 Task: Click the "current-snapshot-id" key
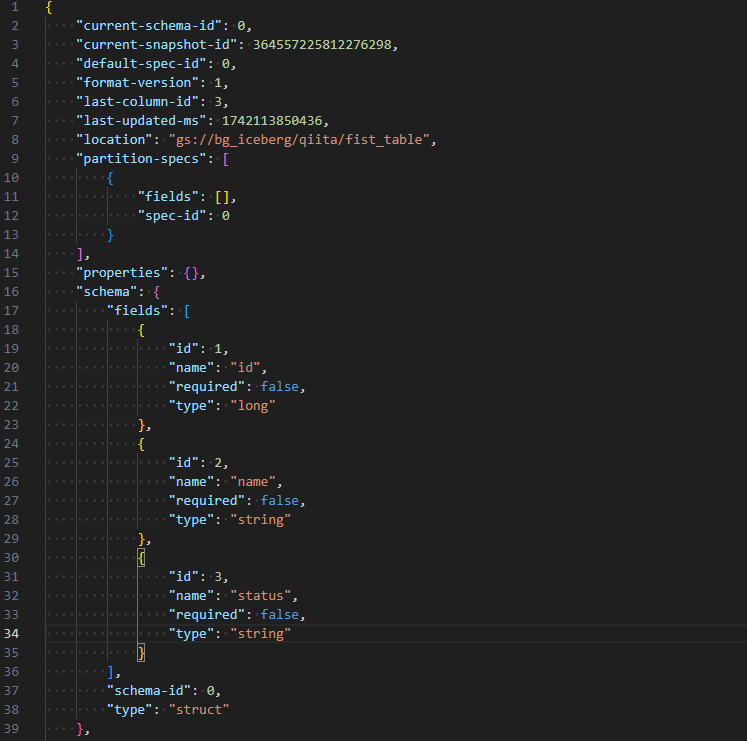pyautogui.click(x=157, y=44)
